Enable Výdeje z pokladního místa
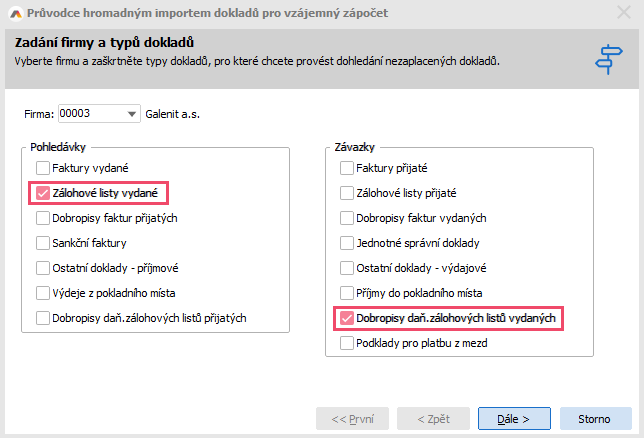 (43, 293)
